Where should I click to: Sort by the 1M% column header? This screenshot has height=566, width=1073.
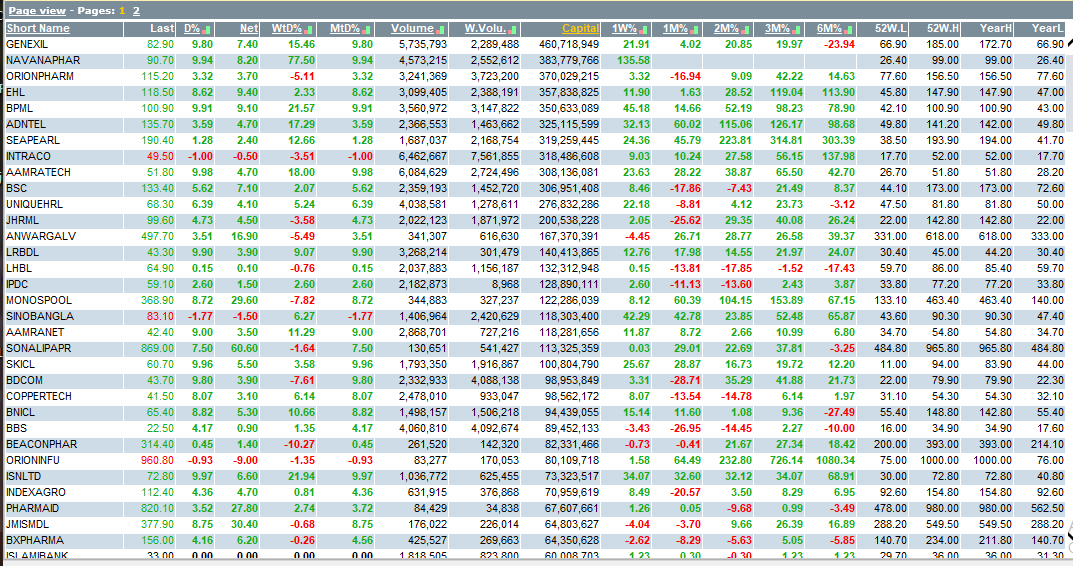click(x=675, y=29)
